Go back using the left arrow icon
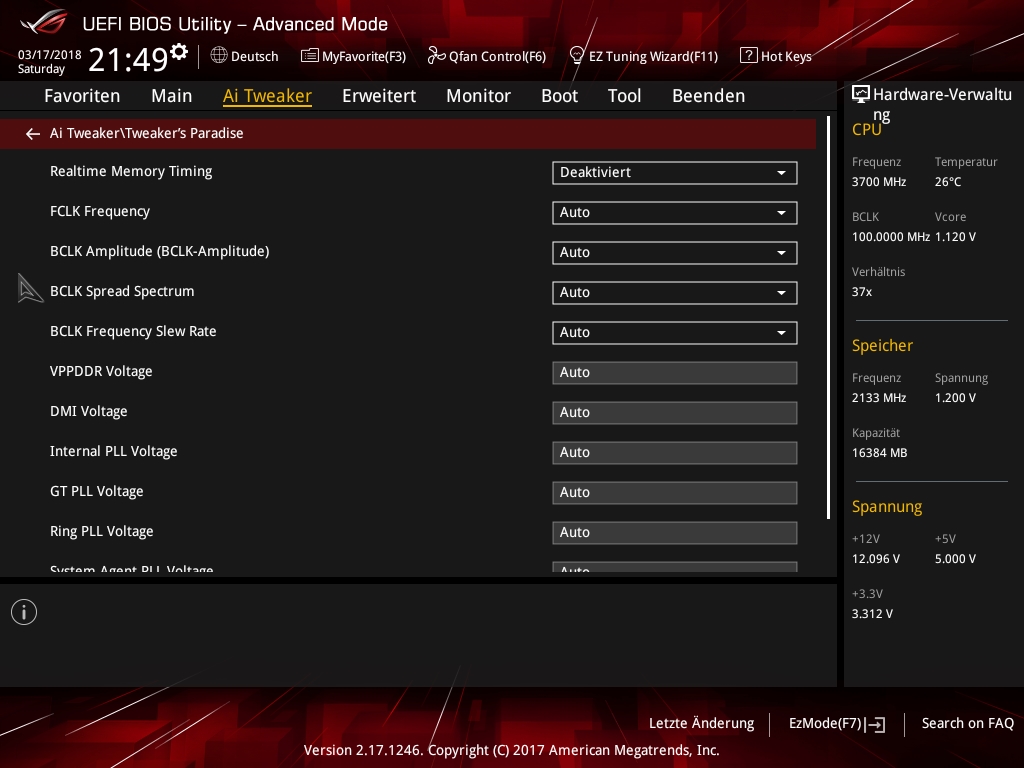This screenshot has height=768, width=1024. click(x=33, y=134)
